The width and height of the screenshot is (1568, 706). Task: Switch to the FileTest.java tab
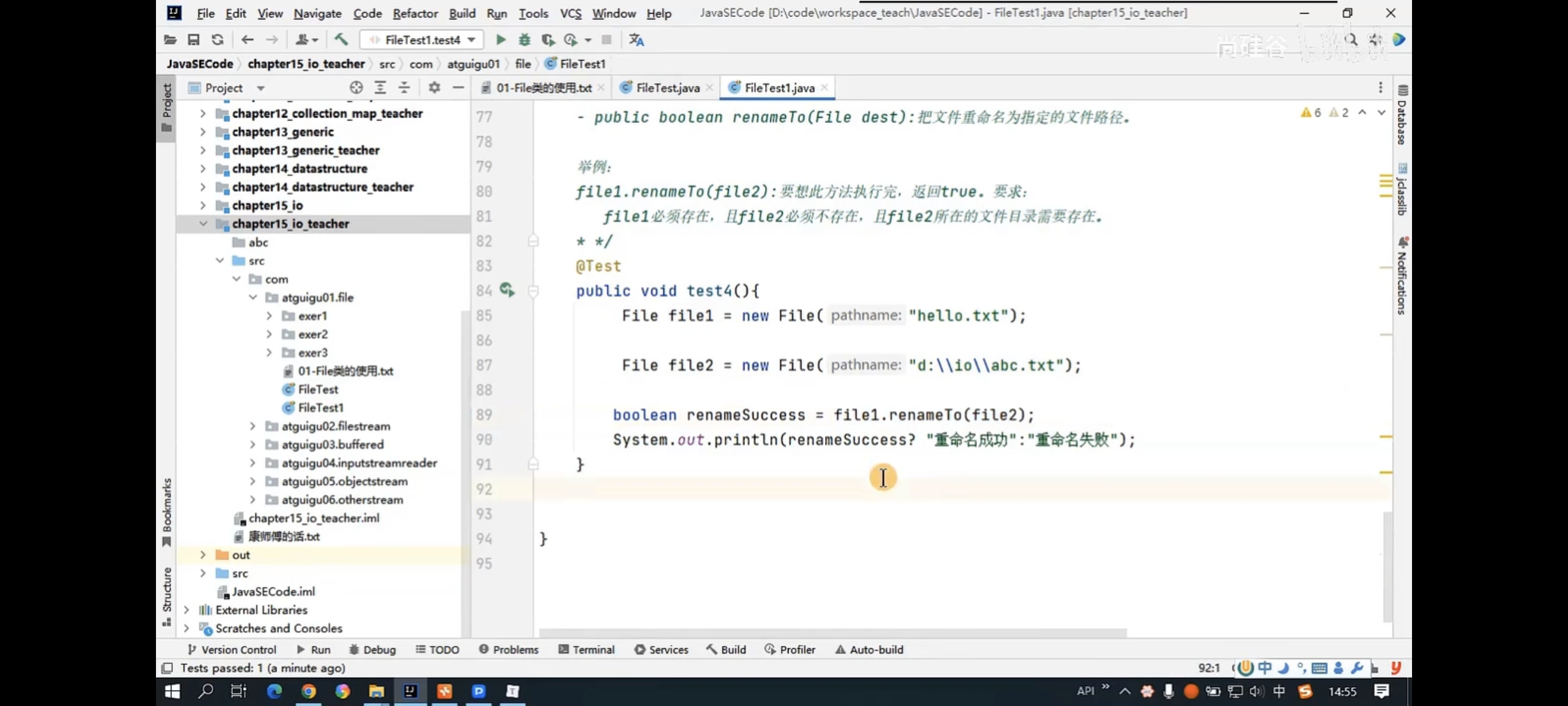666,88
